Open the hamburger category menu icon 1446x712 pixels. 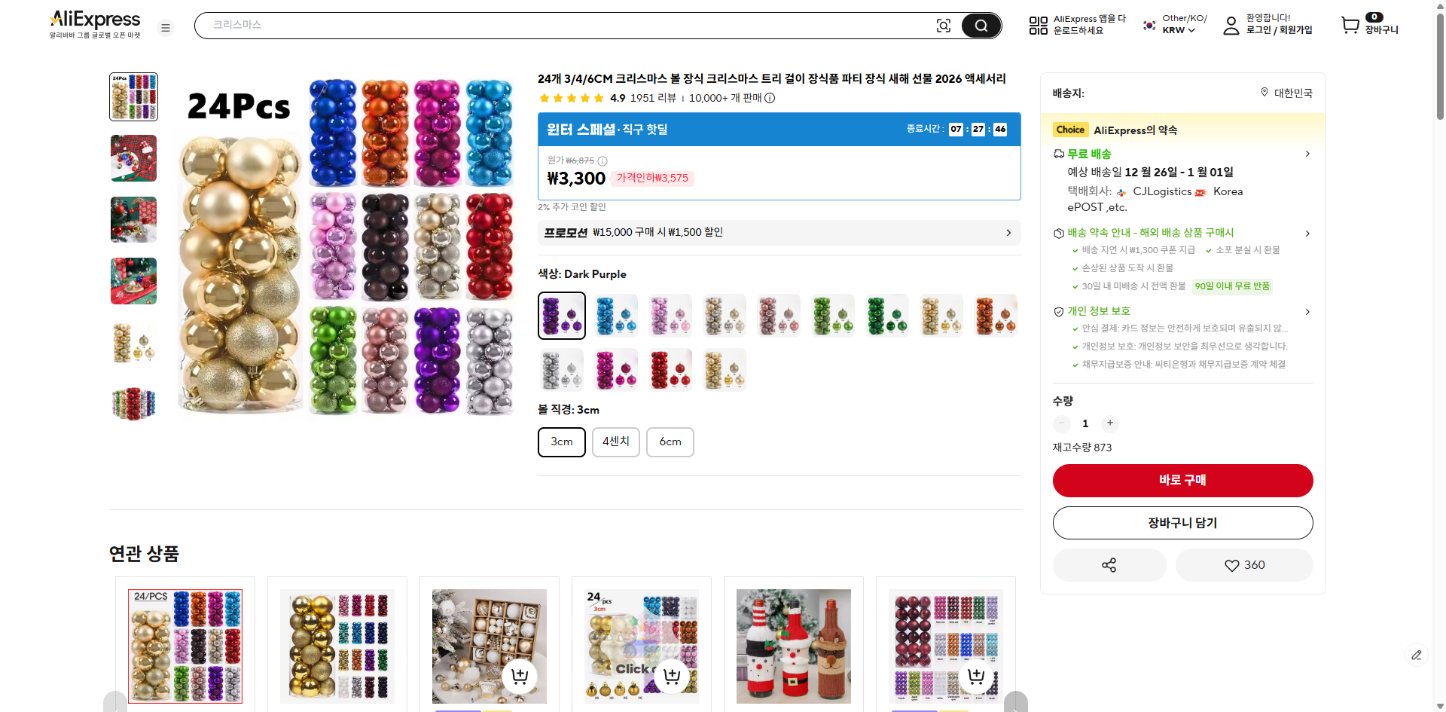(166, 27)
